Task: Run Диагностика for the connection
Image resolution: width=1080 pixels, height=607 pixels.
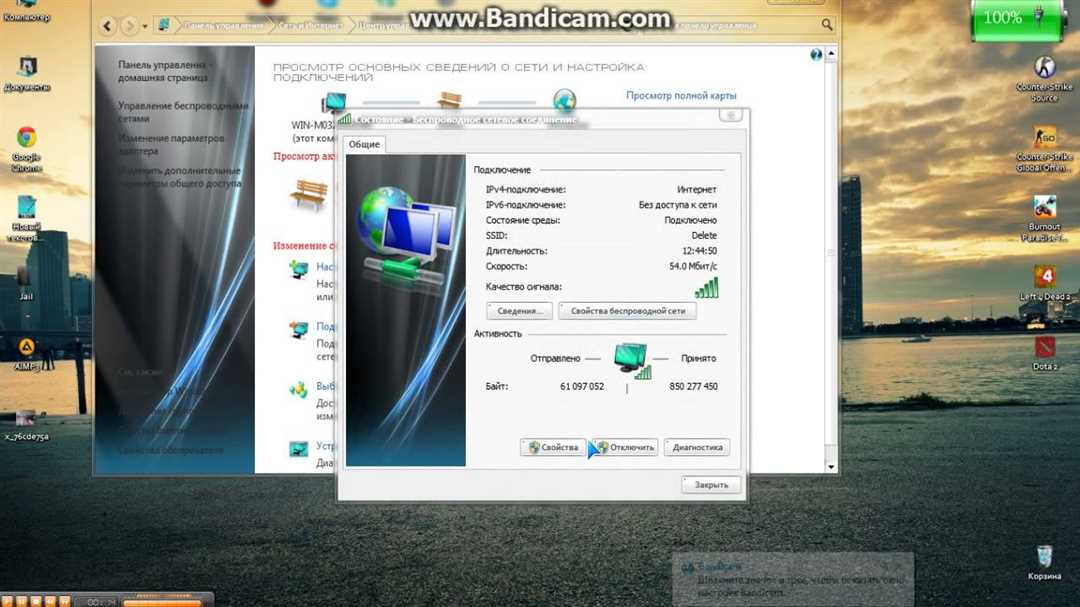Action: pos(697,447)
